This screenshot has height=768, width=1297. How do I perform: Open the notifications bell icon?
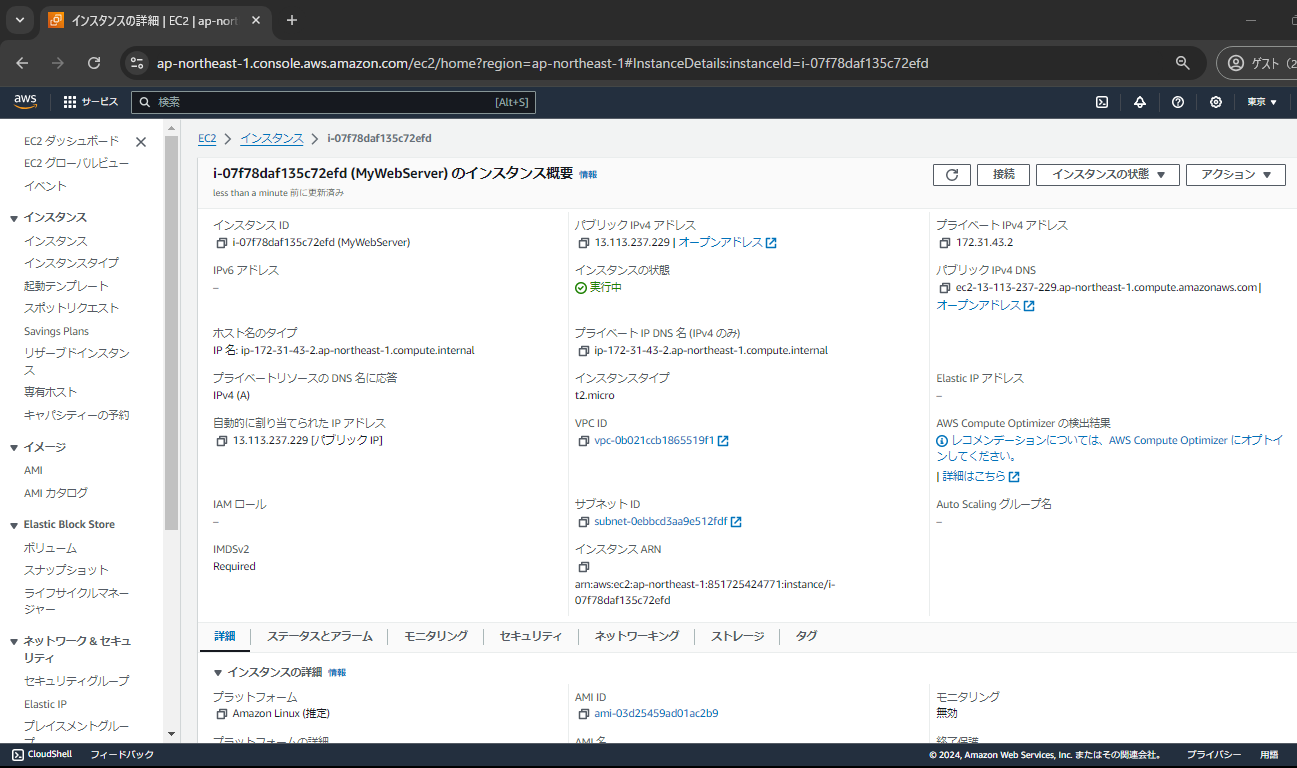coord(1140,102)
